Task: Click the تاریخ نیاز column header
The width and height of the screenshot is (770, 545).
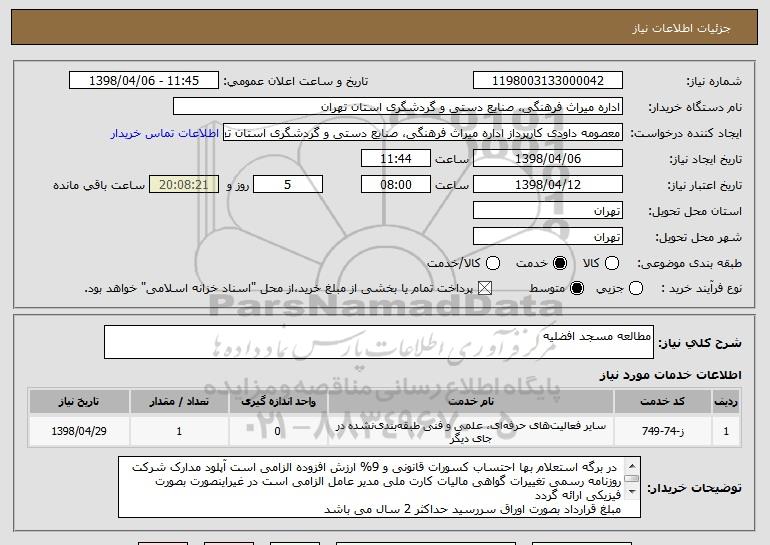Action: point(79,402)
